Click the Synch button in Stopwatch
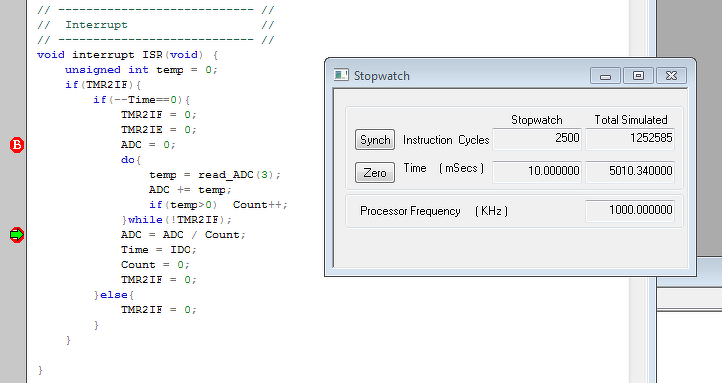The width and height of the screenshot is (722, 383). [x=375, y=139]
